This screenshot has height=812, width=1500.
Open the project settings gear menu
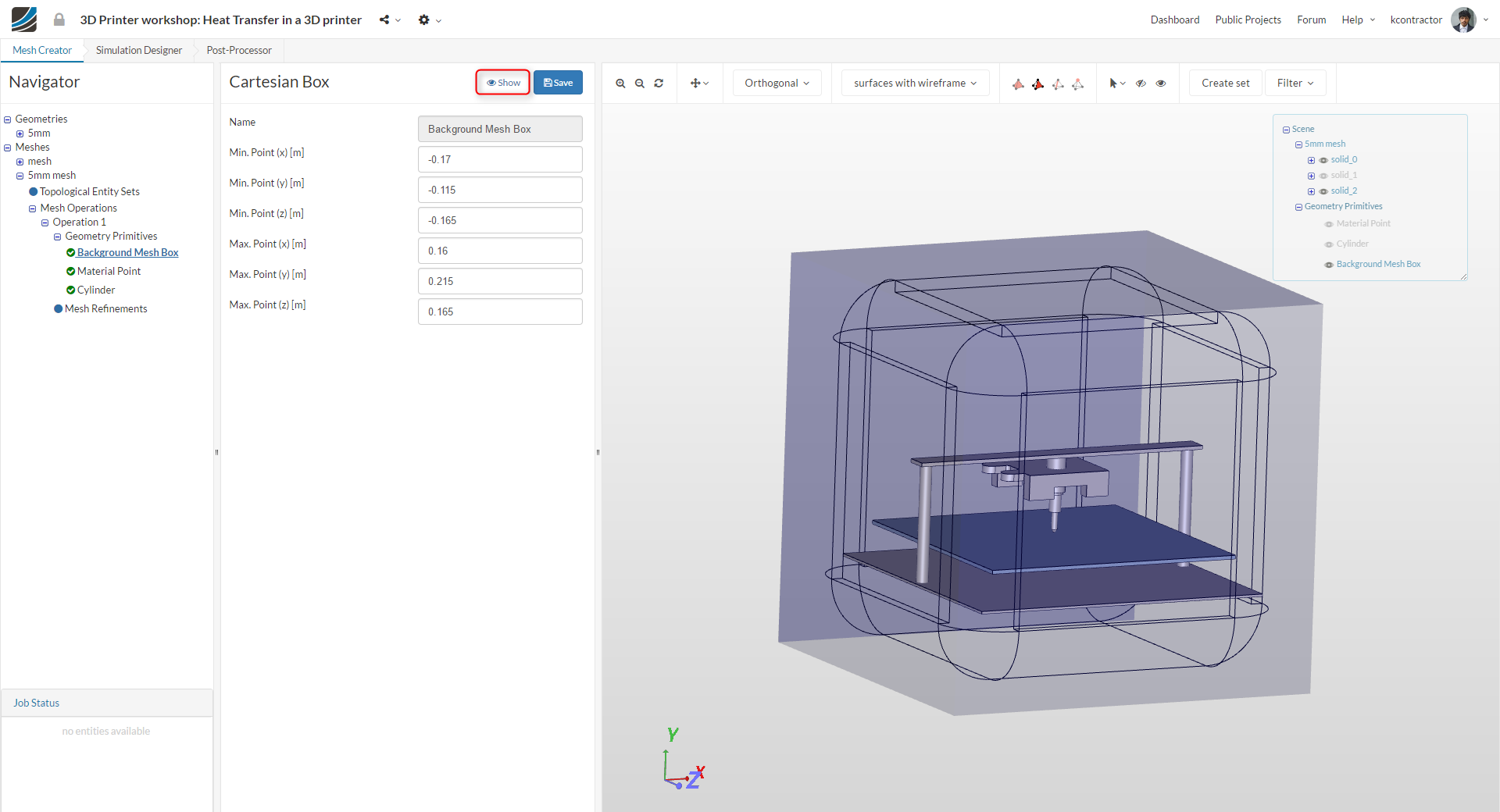(x=429, y=20)
